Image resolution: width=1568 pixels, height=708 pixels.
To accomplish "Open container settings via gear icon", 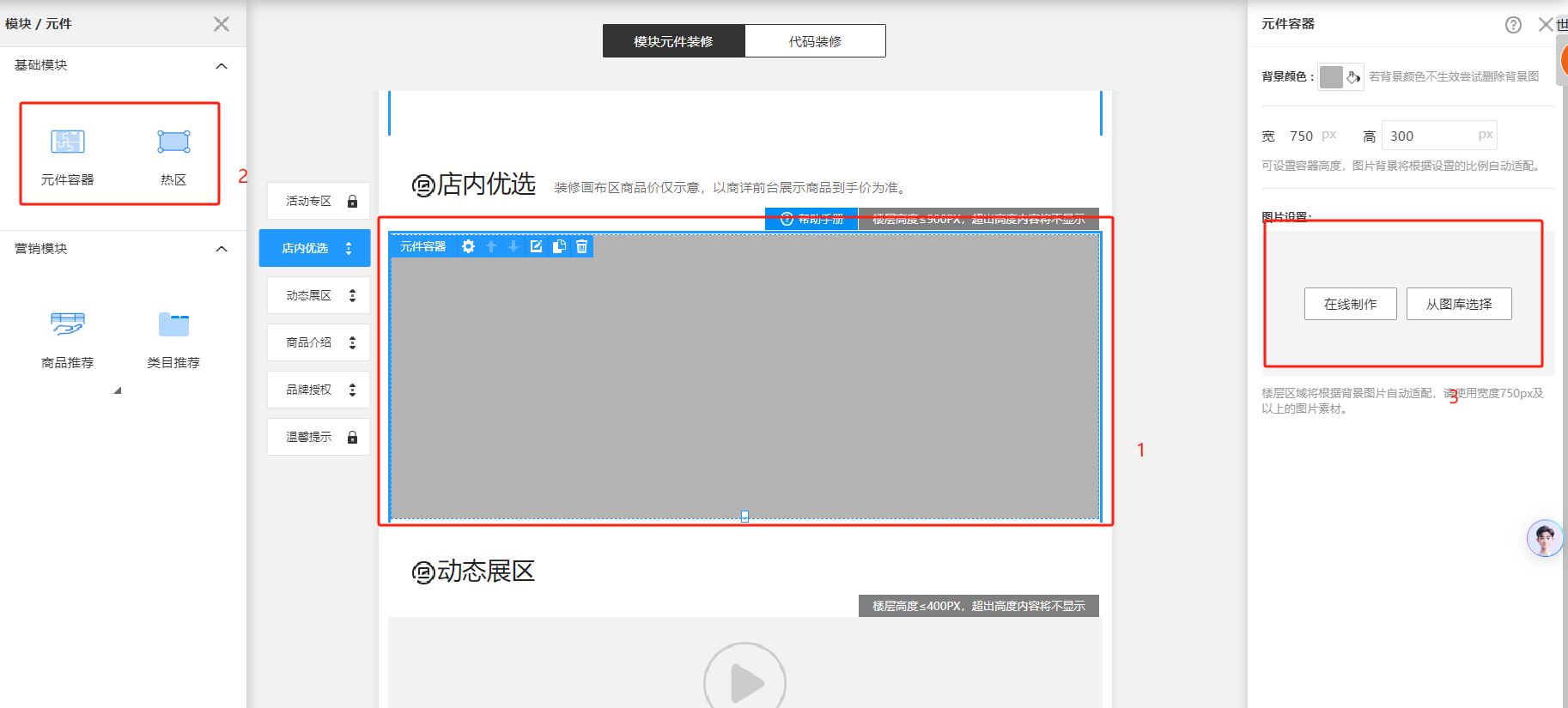I will tap(468, 247).
